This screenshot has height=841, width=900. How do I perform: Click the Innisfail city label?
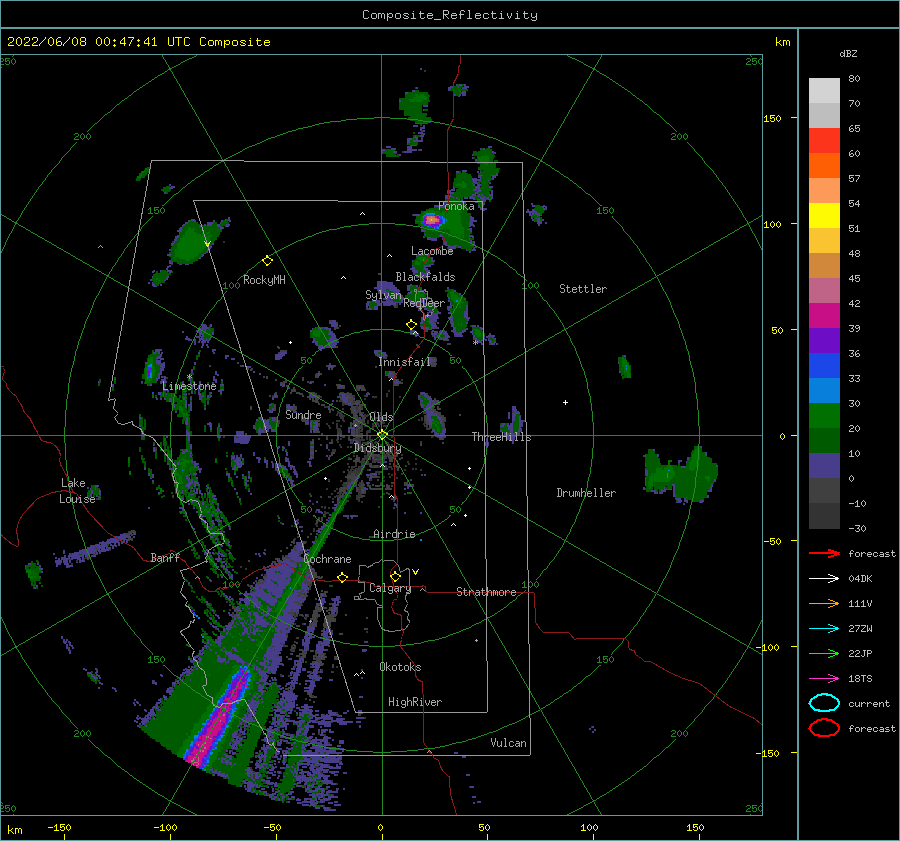point(404,362)
